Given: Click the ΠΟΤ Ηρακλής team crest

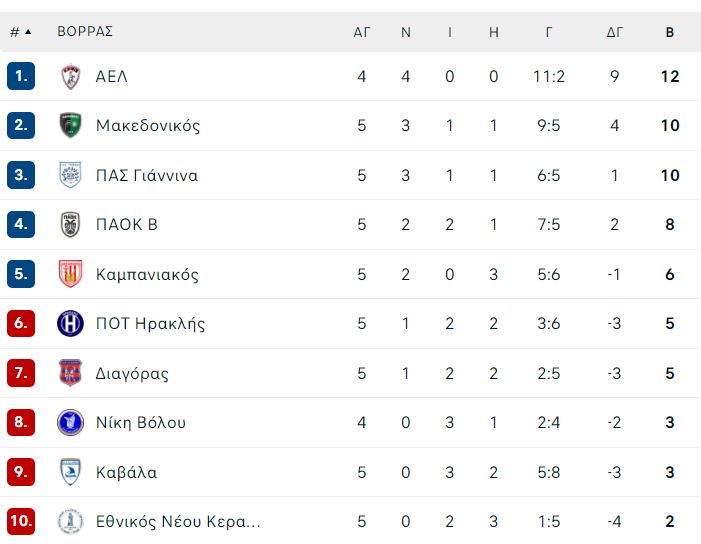Looking at the screenshot, I should click(71, 323).
